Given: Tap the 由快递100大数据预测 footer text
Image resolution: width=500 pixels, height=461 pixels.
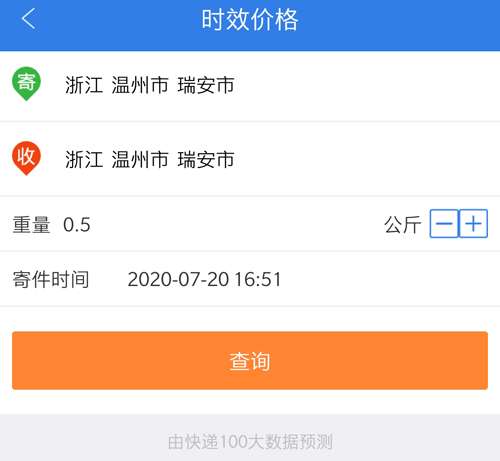Looking at the screenshot, I should (250, 442).
